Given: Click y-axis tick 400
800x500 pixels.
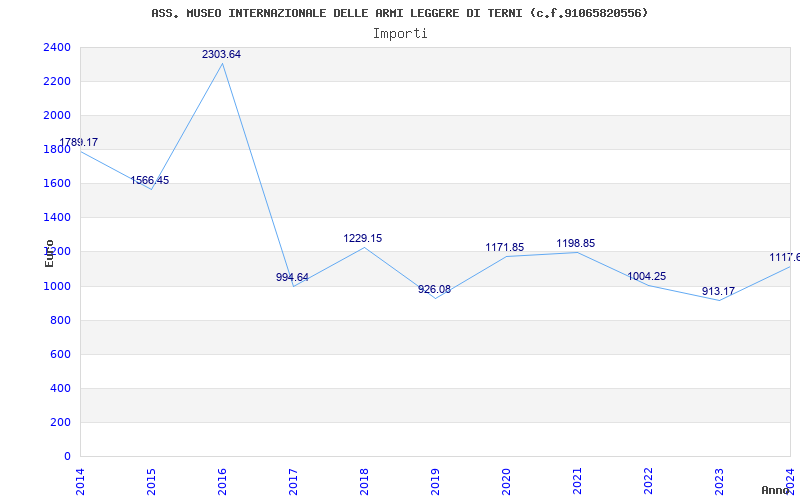Looking at the screenshot, I should [60, 388].
